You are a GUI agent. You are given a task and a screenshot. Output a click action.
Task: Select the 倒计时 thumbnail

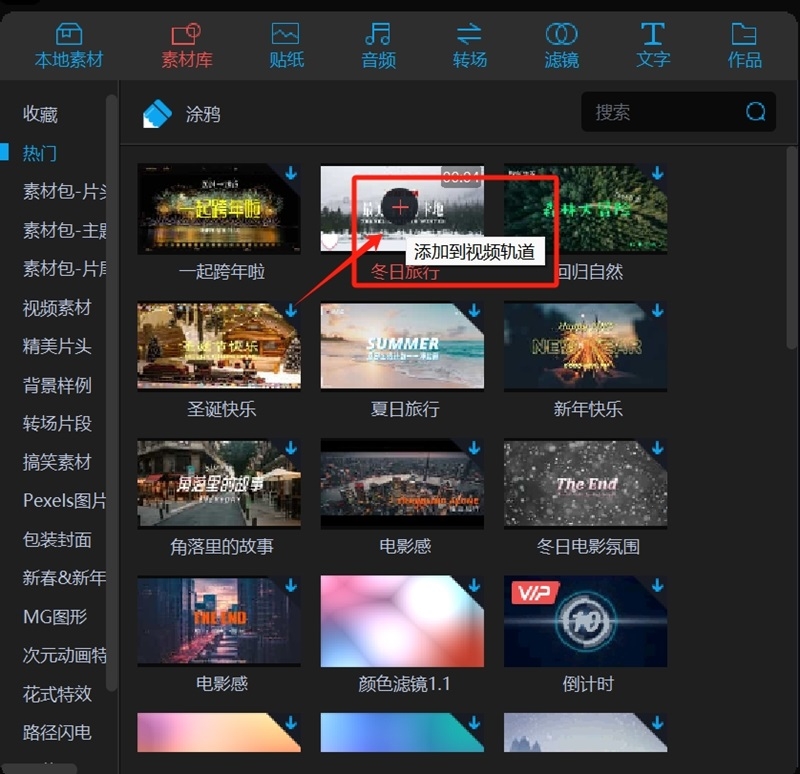(x=586, y=621)
